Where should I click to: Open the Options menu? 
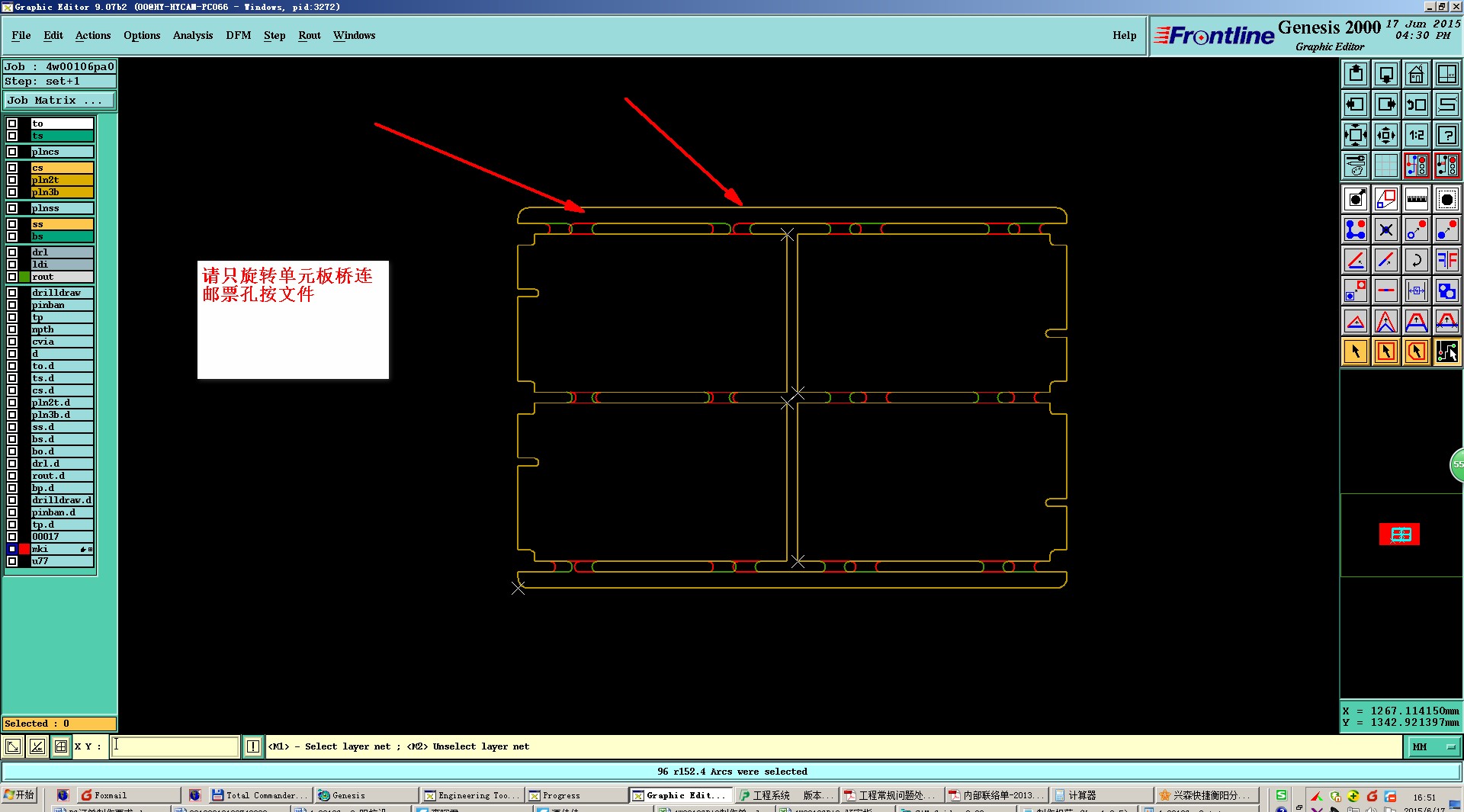click(x=142, y=35)
